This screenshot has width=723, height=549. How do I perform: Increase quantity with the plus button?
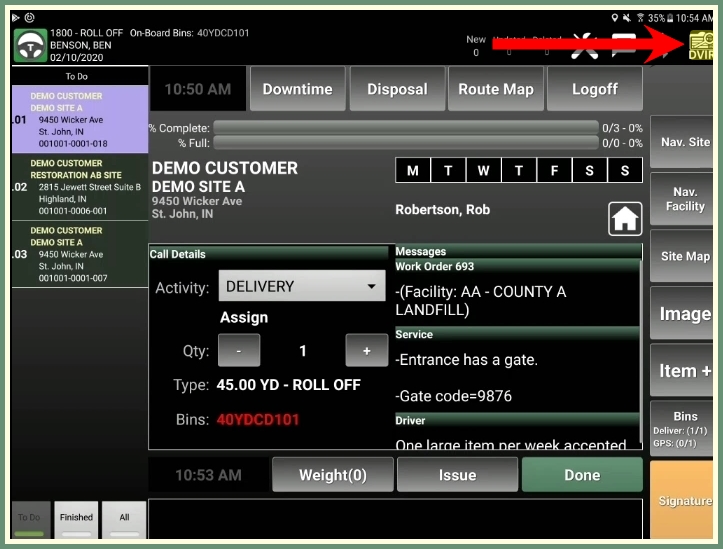click(x=366, y=350)
